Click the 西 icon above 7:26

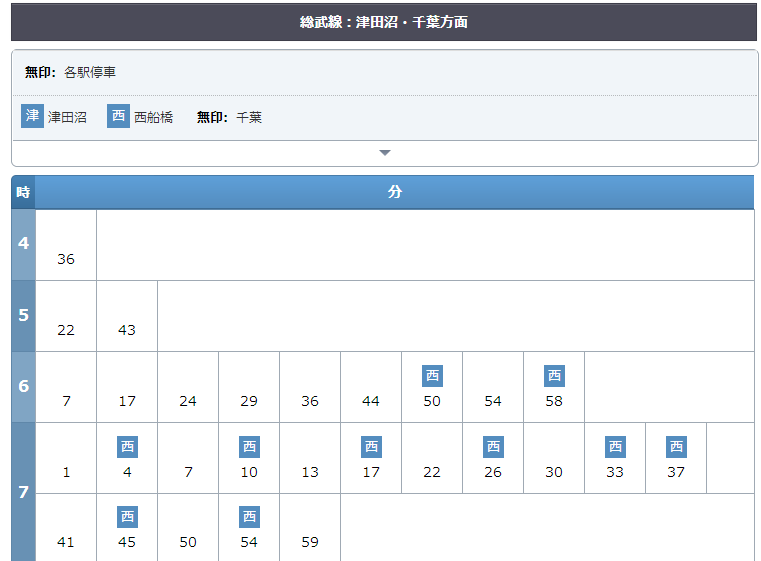(x=493, y=447)
